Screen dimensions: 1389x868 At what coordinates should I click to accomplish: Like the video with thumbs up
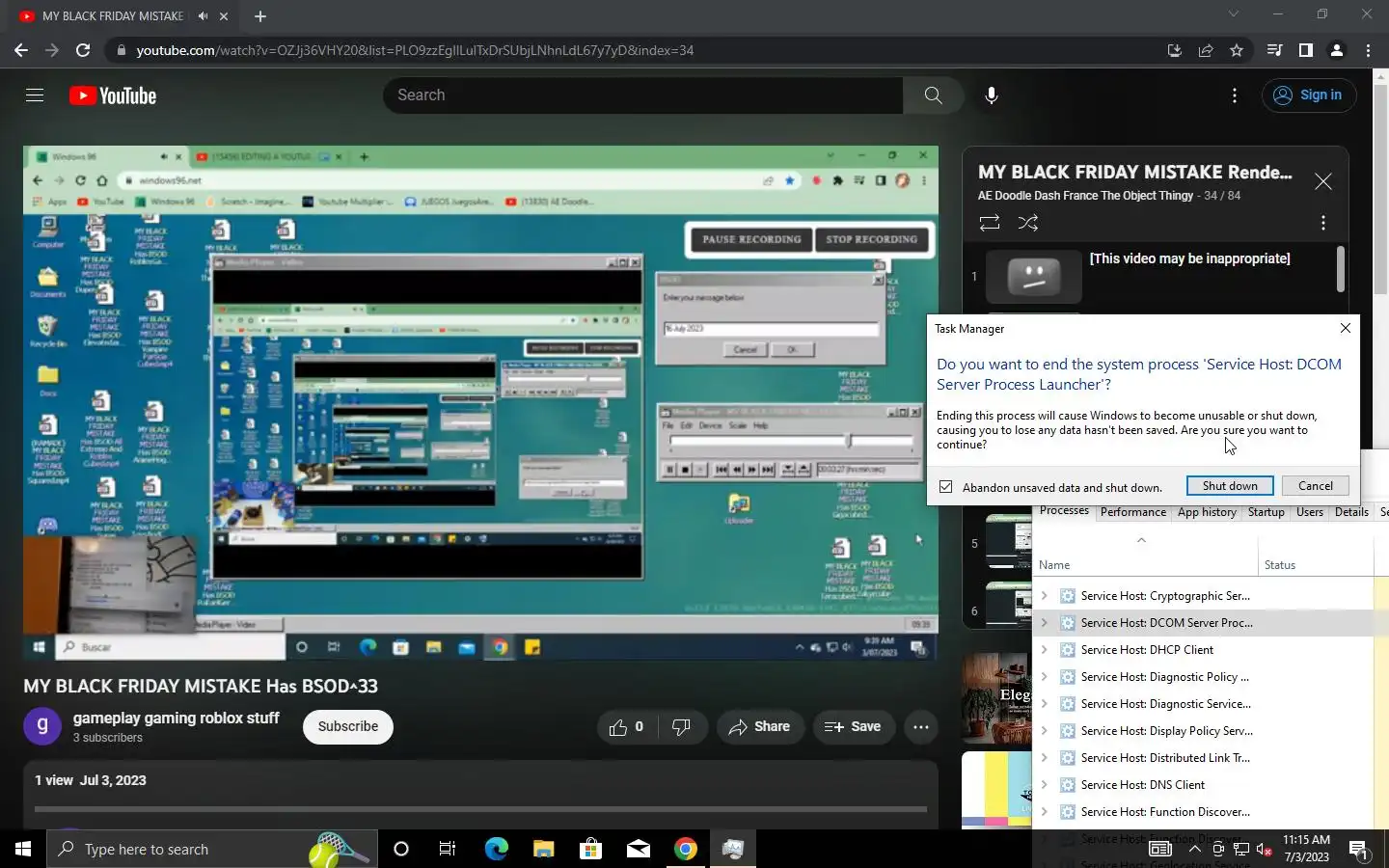[x=627, y=727]
